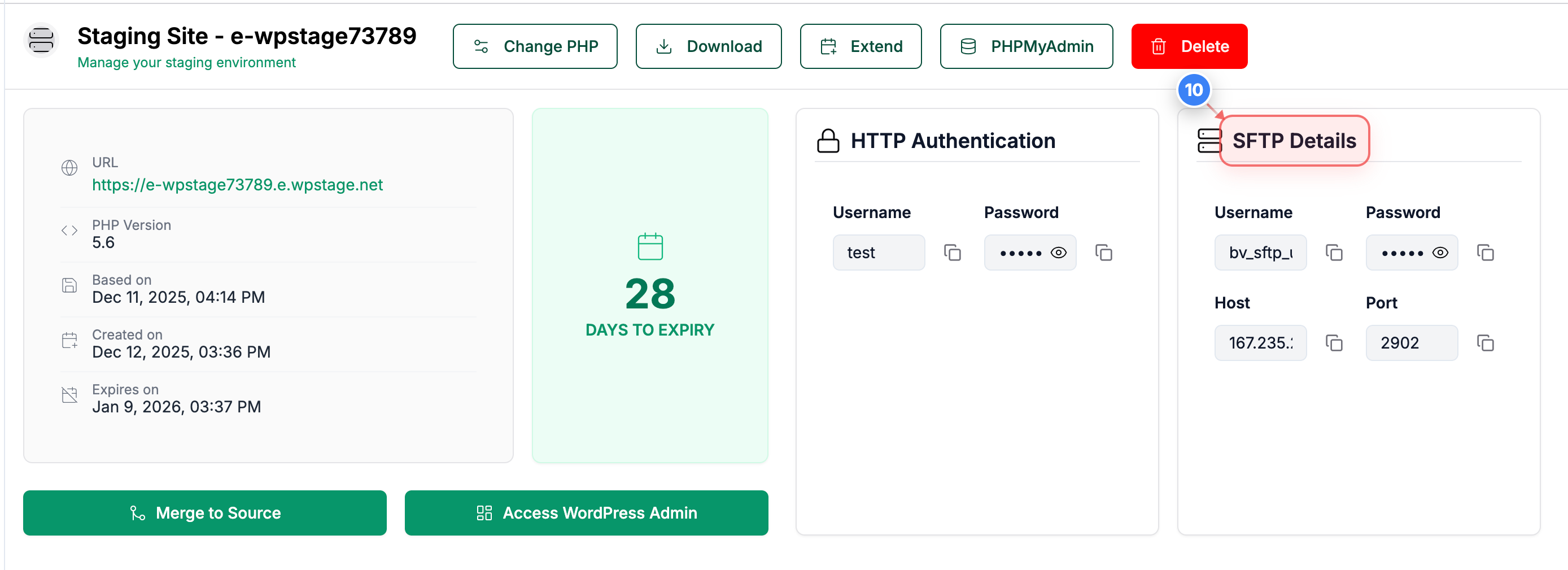The width and height of the screenshot is (1568, 570).
Task: Open the staging URL e-wpstage73789.e.wpstage.net
Action: [x=237, y=185]
